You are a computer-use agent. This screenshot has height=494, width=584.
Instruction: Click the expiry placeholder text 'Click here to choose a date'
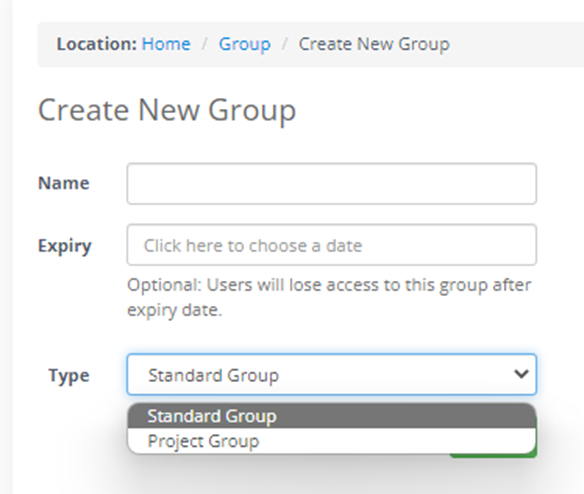[253, 246]
